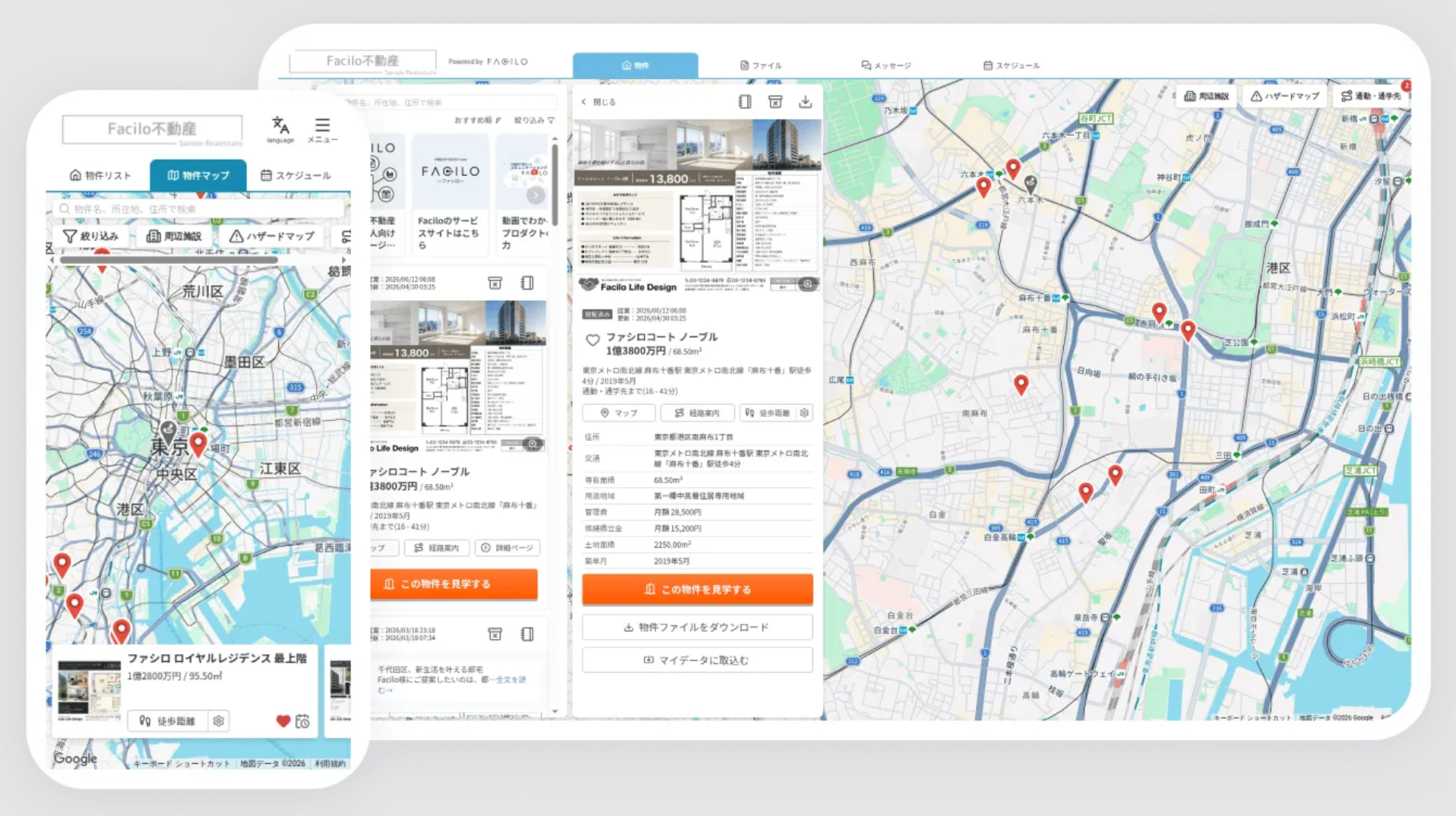1456x816 pixels.
Task: Open the viewing schedule icon on the phone card
Action: click(x=302, y=721)
